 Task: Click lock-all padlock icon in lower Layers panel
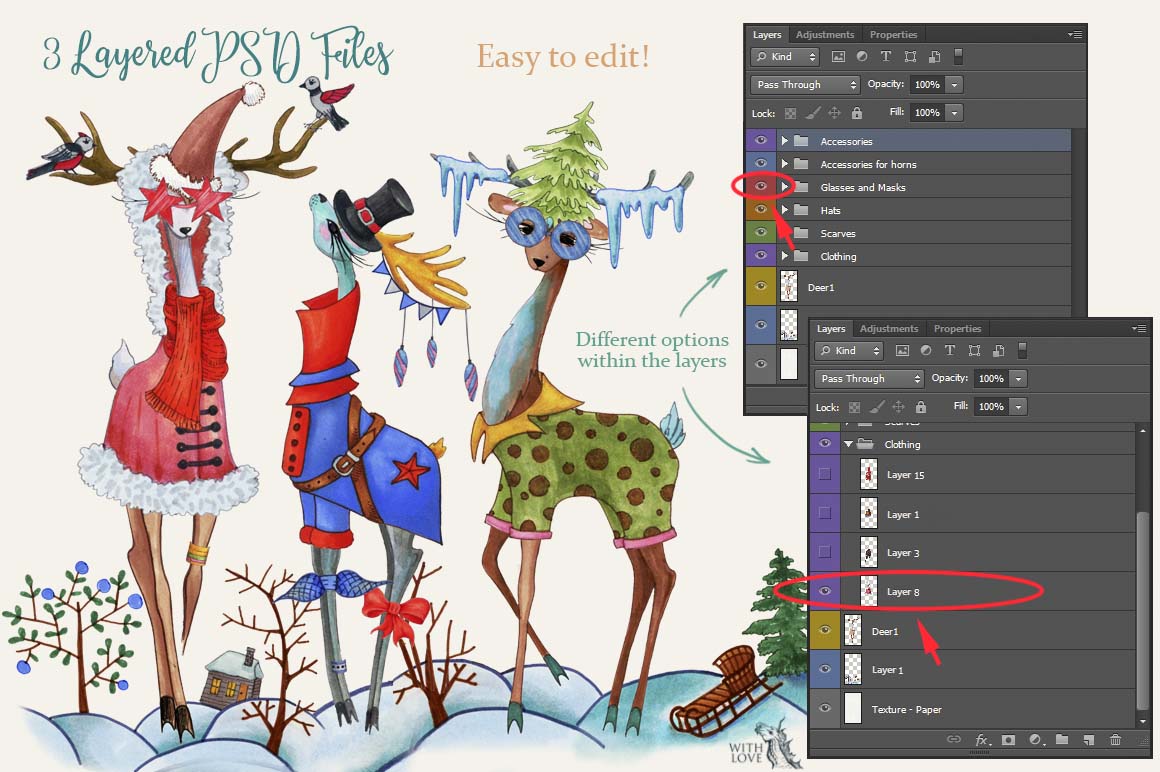[x=921, y=407]
